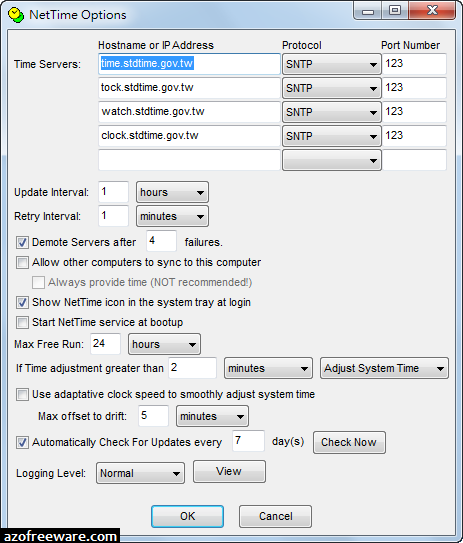Click the watch.stdtime.gov.tw hostname field
The height and width of the screenshot is (543, 463).
tap(189, 112)
